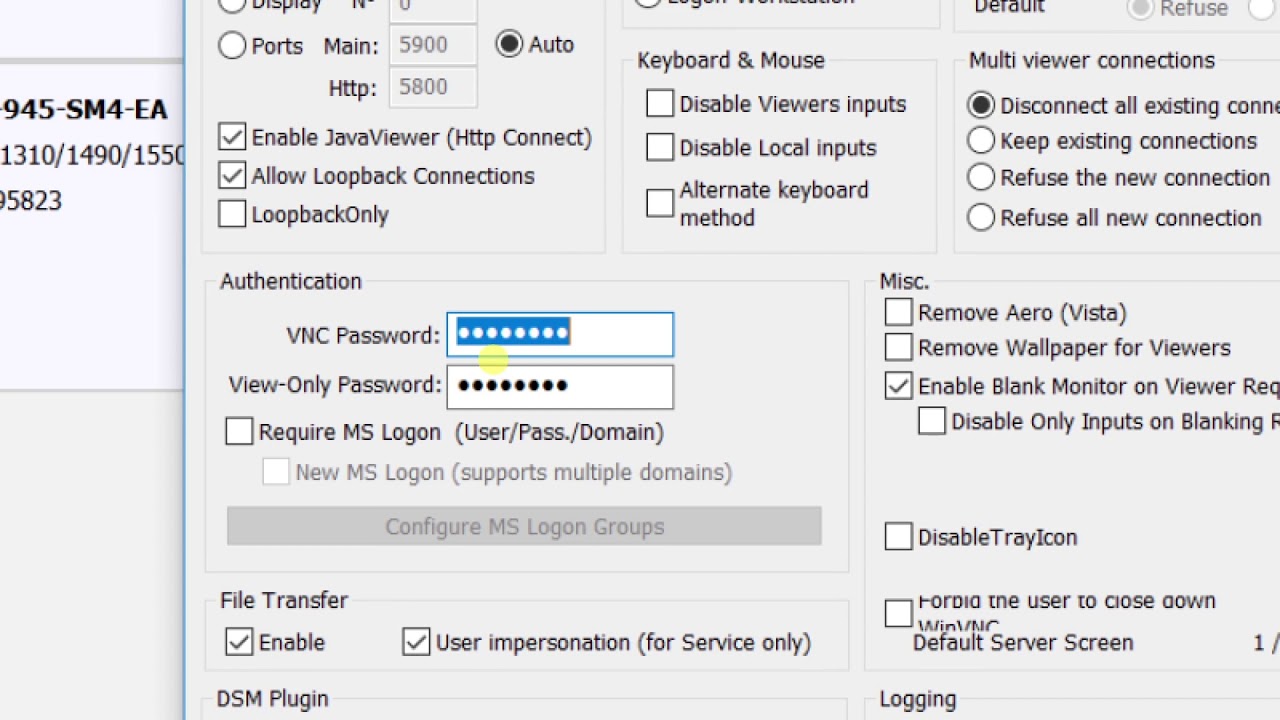The height and width of the screenshot is (720, 1280).
Task: Choose Refuse all new connection
Action: pyautogui.click(x=981, y=218)
